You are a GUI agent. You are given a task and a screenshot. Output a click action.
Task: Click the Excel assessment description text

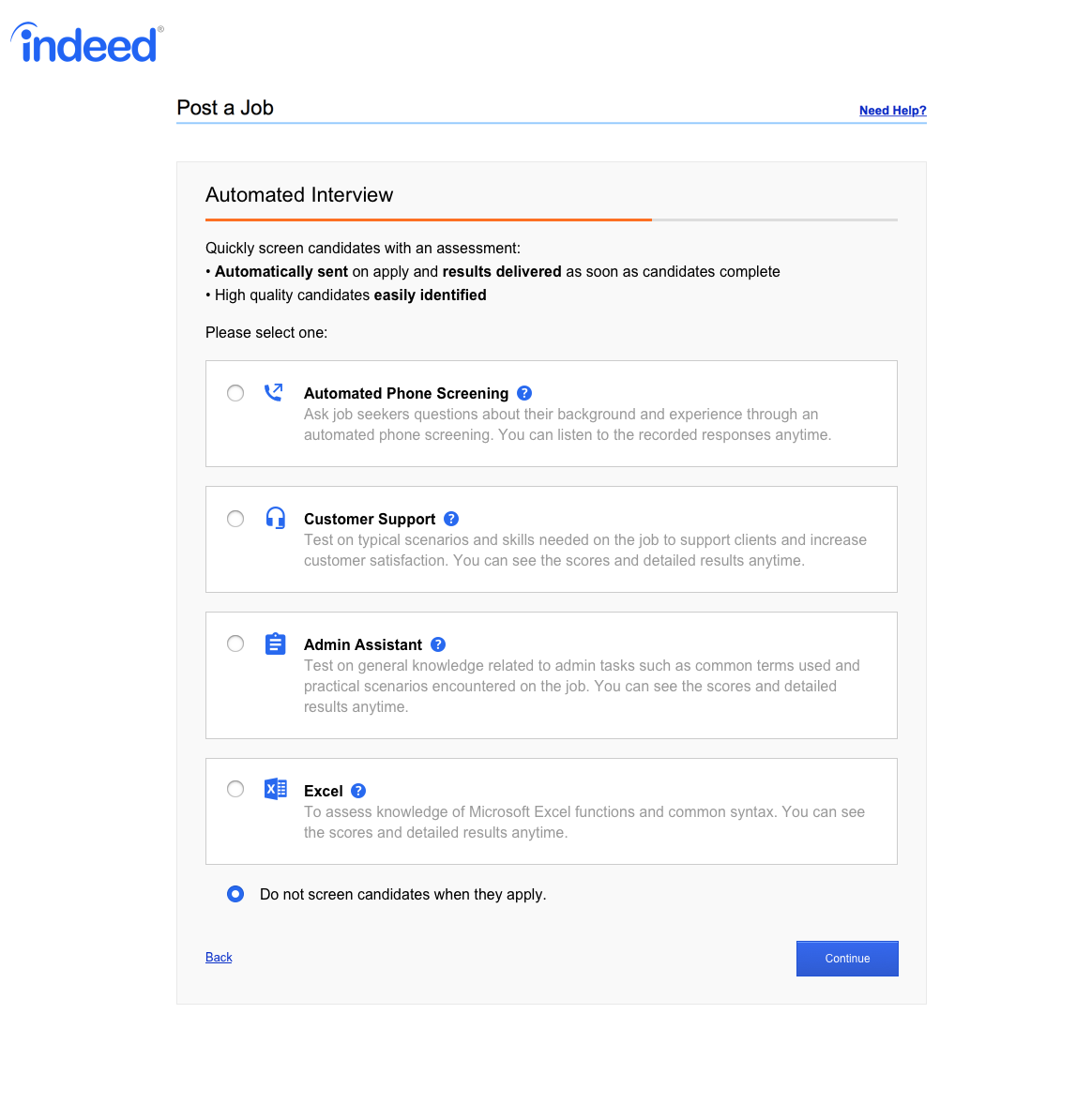click(x=583, y=822)
